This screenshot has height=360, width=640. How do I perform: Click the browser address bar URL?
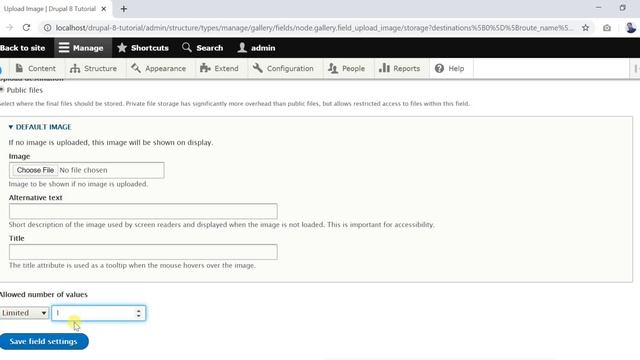pos(314,28)
